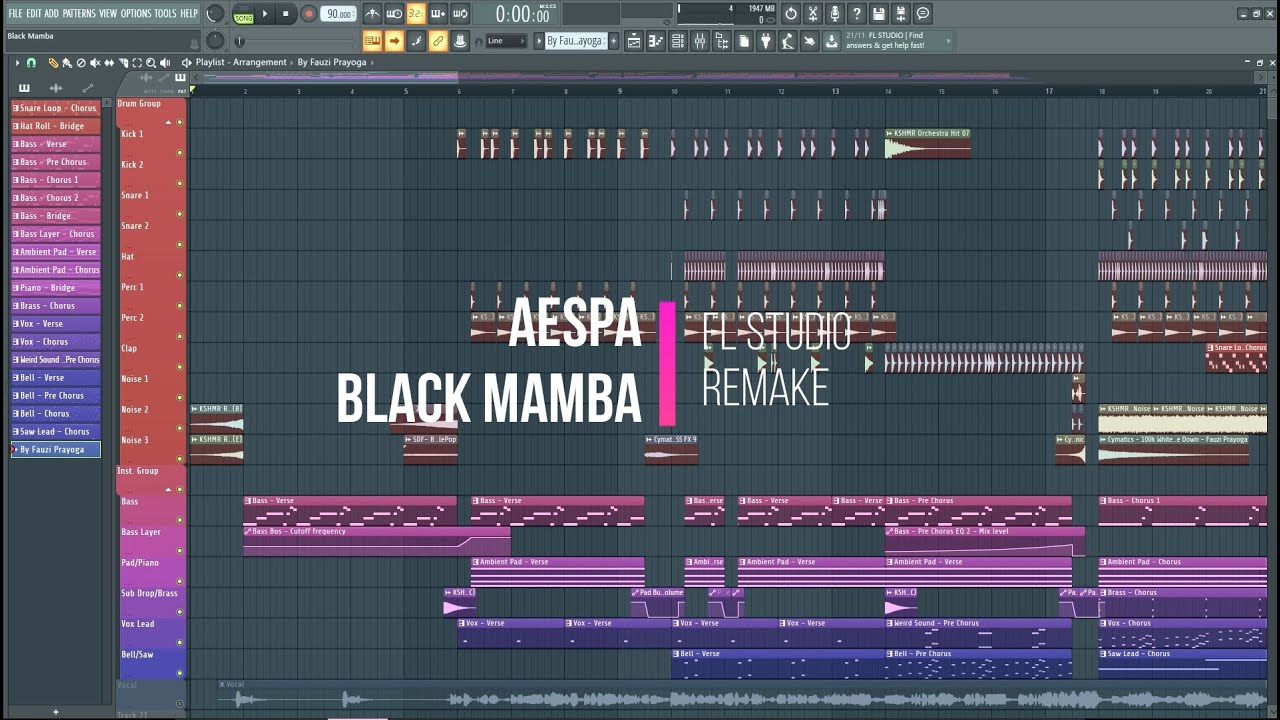This screenshot has height=720, width=1280.
Task: Open the VIEW menu
Action: pos(108,14)
